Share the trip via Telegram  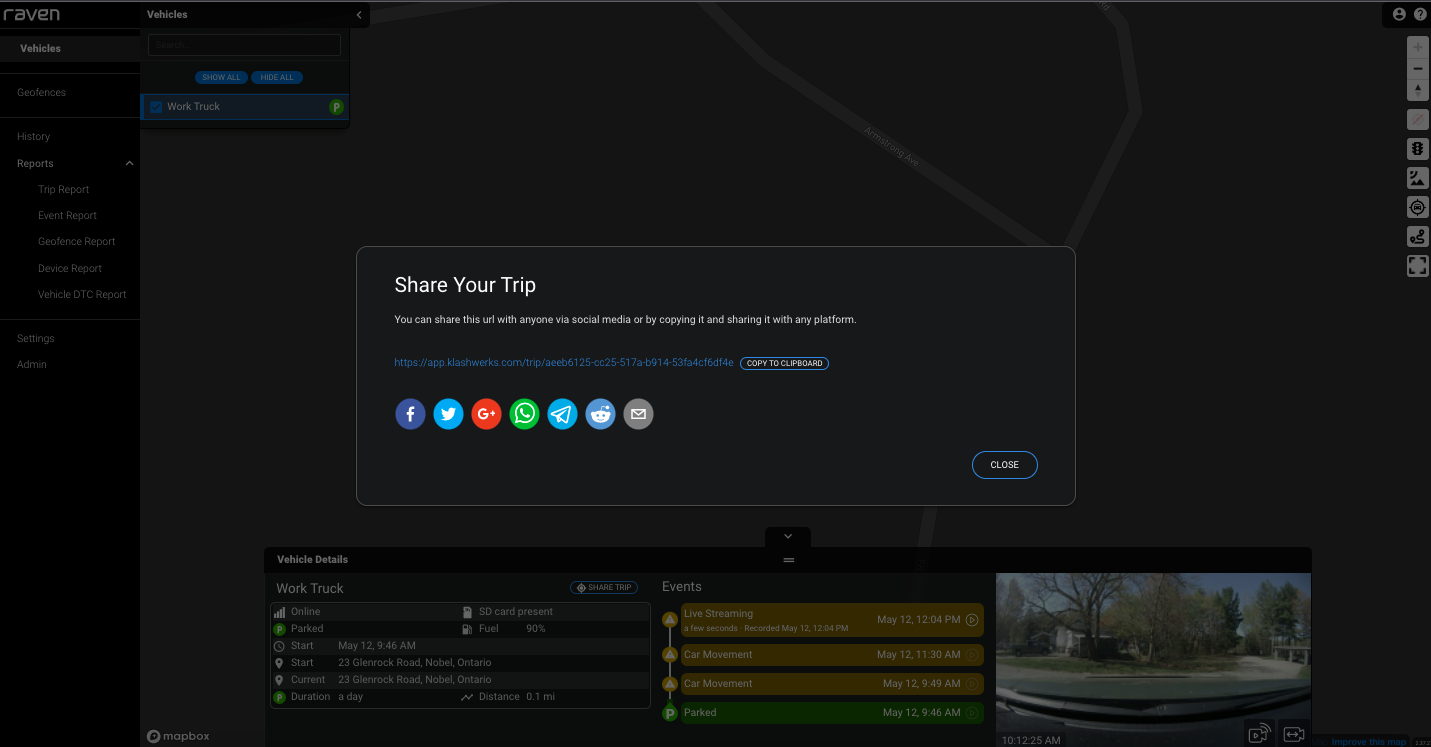click(x=562, y=414)
